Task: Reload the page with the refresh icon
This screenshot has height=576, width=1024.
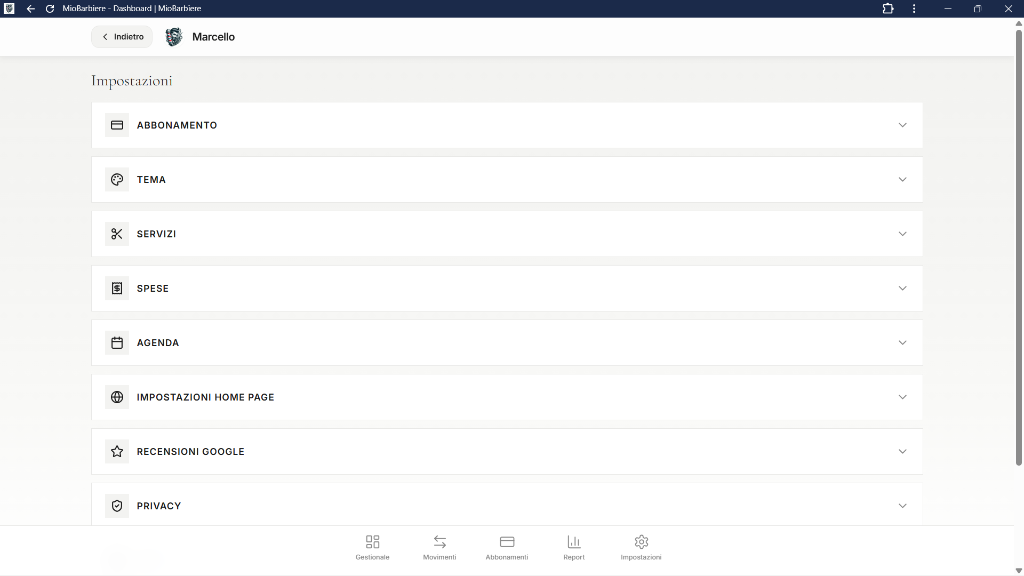Action: click(x=50, y=8)
